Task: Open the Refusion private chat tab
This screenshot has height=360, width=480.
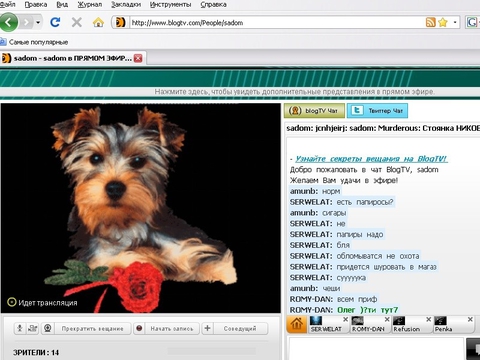Action: pos(408,325)
